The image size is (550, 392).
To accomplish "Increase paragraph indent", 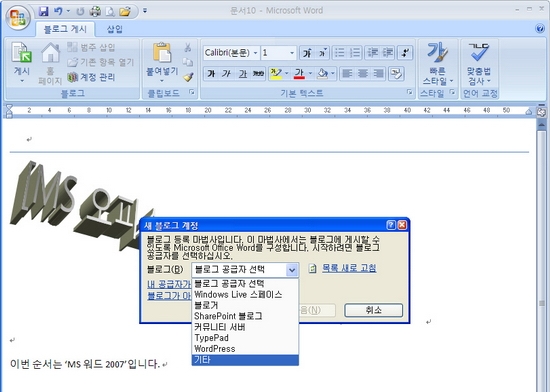I will click(x=388, y=53).
